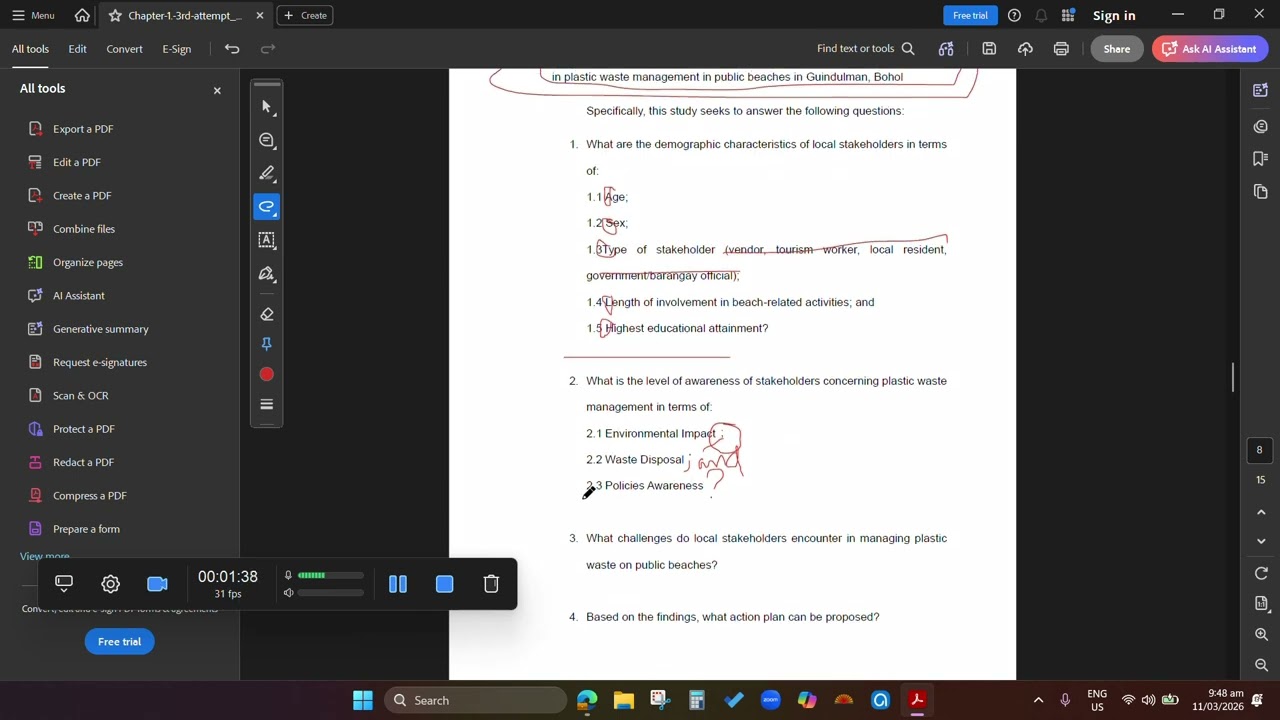
Task: Open the red color picker swatch
Action: tap(266, 374)
